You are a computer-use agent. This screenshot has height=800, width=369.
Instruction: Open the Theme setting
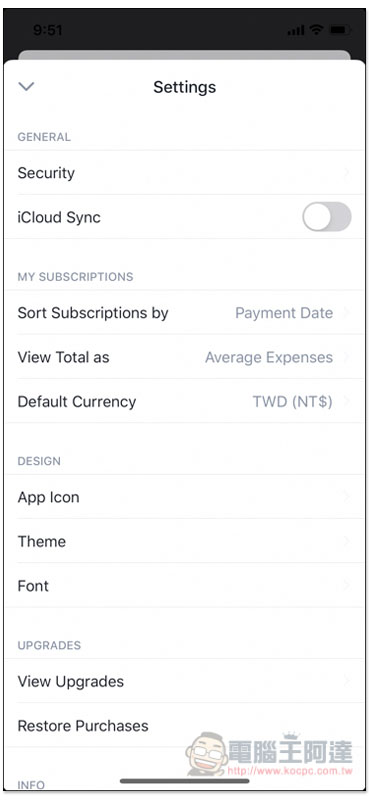point(185,541)
